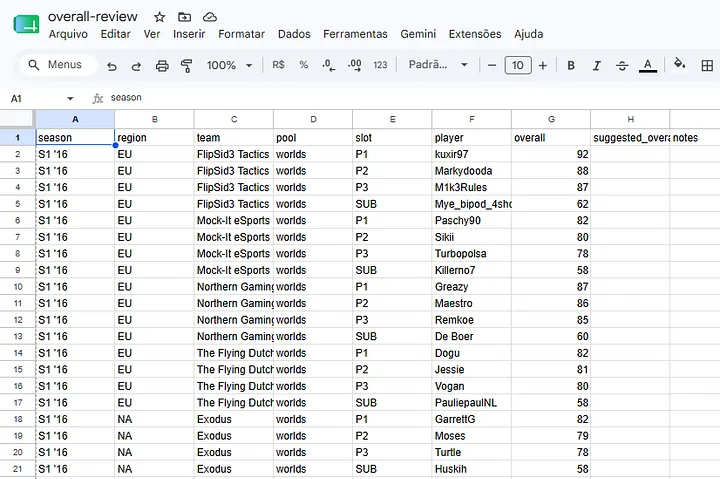This screenshot has height=479, width=720.
Task: Select the Killerno7 cell
Action: (x=472, y=270)
